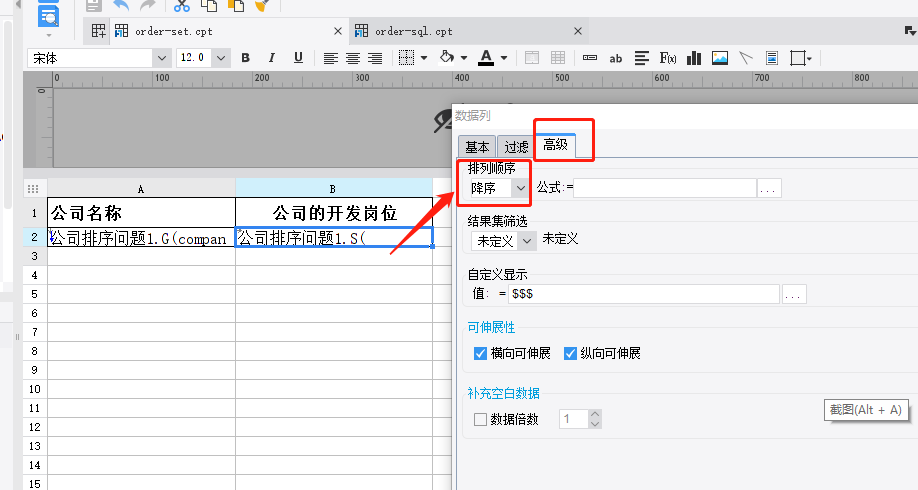
Task: Open the custom display value ... button
Action: tap(794, 294)
